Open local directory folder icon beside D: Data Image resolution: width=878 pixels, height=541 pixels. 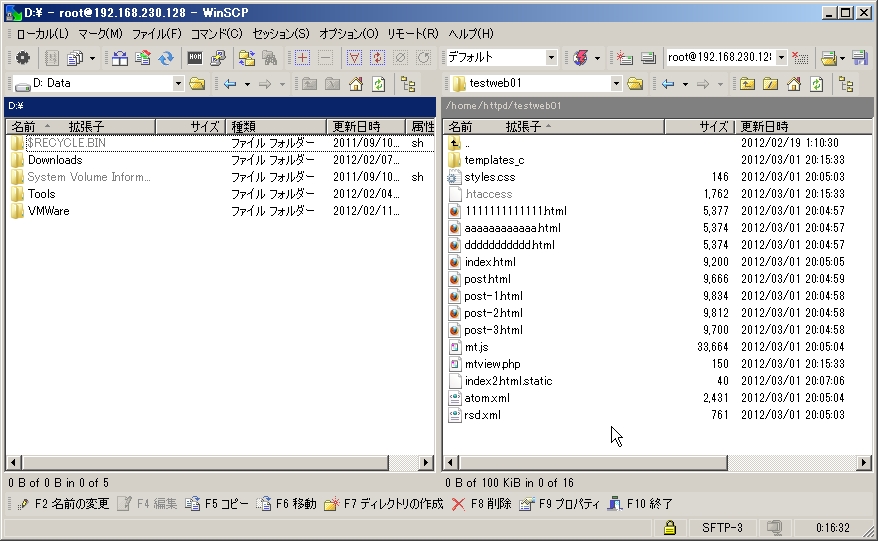(197, 84)
